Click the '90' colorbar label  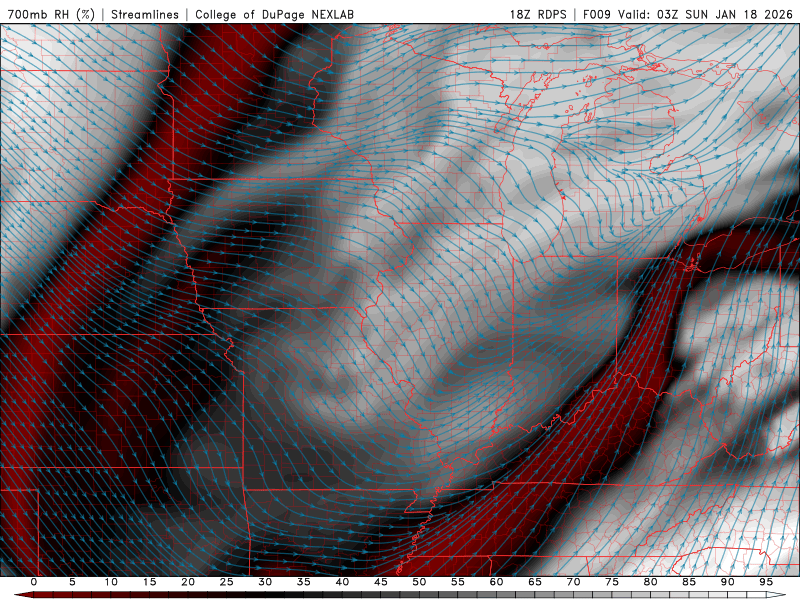coord(727,582)
